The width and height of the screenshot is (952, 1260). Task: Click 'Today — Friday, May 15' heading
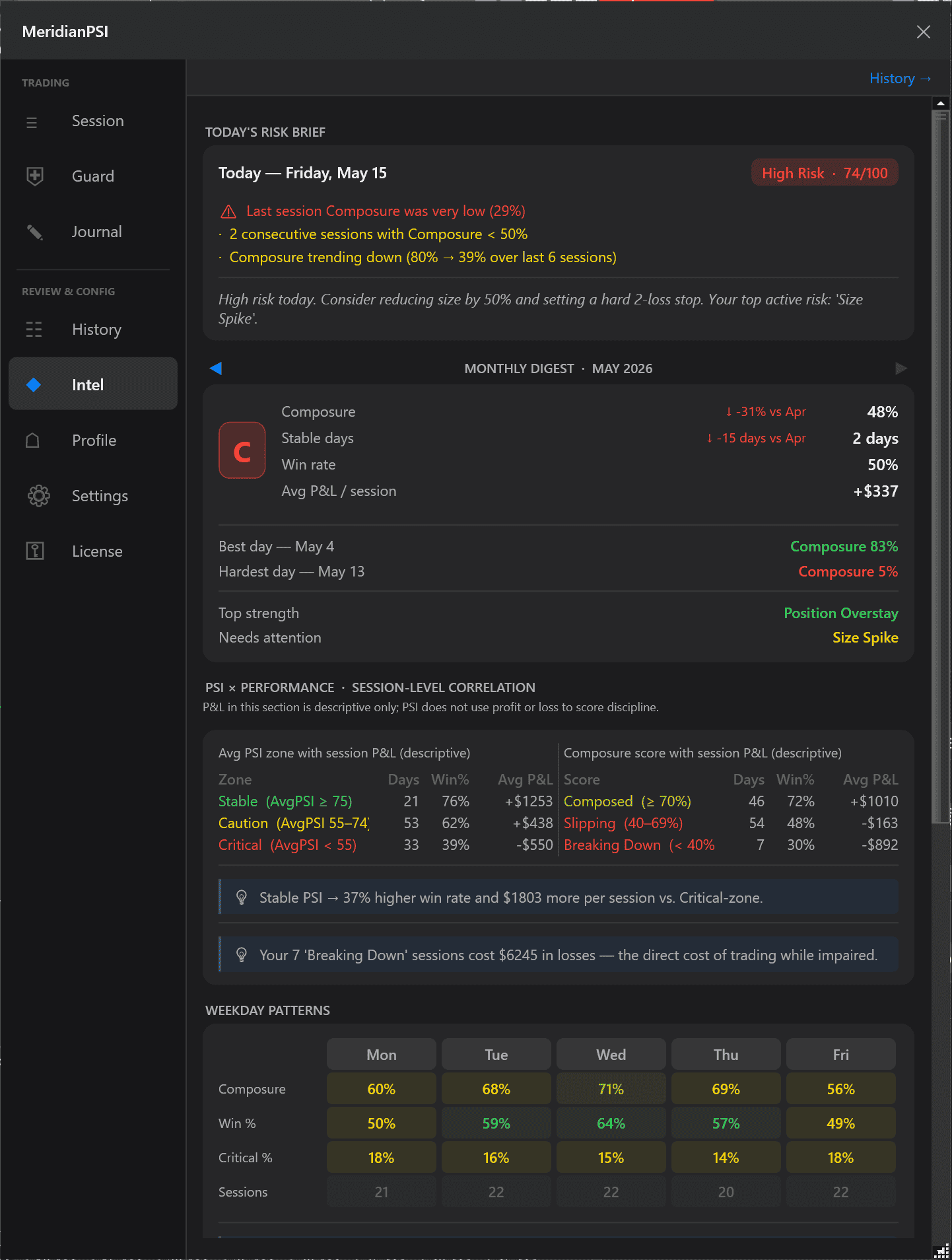(302, 173)
